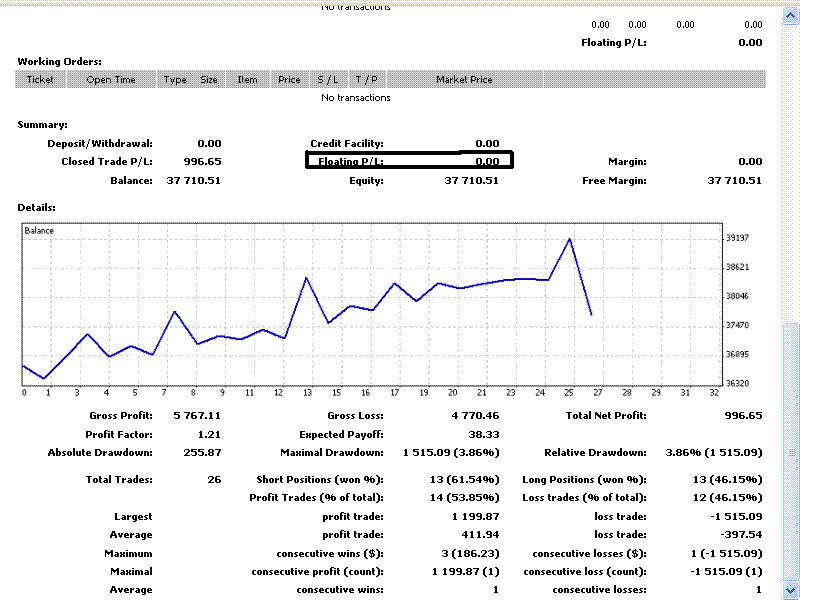Select the Ticket column header
This screenshot has height=600, width=832.
(40, 80)
